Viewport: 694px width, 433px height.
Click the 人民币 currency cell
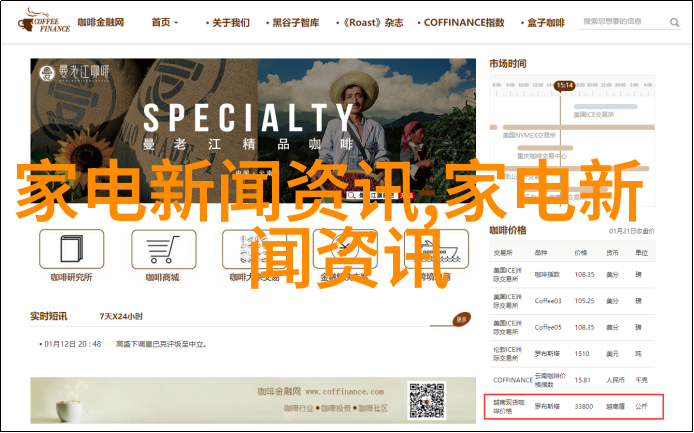615,380
